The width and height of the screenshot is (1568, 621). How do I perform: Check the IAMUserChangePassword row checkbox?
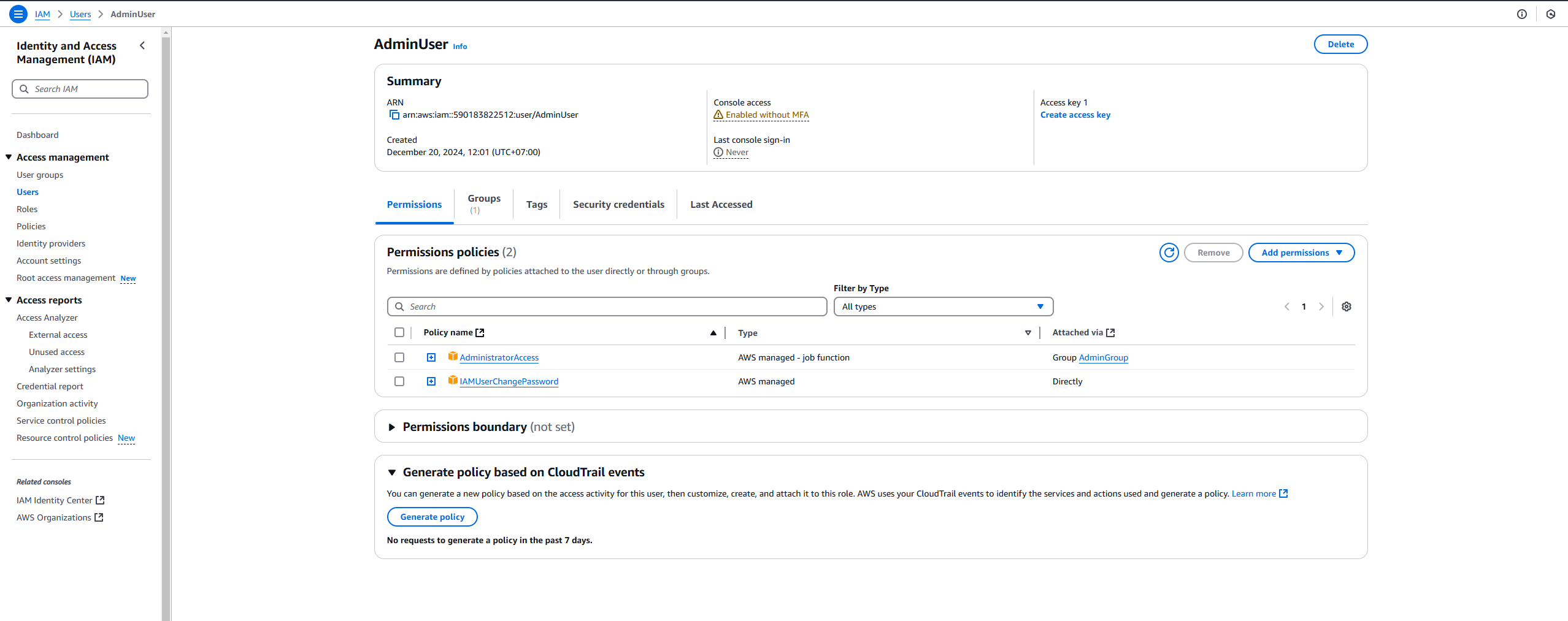[x=399, y=381]
